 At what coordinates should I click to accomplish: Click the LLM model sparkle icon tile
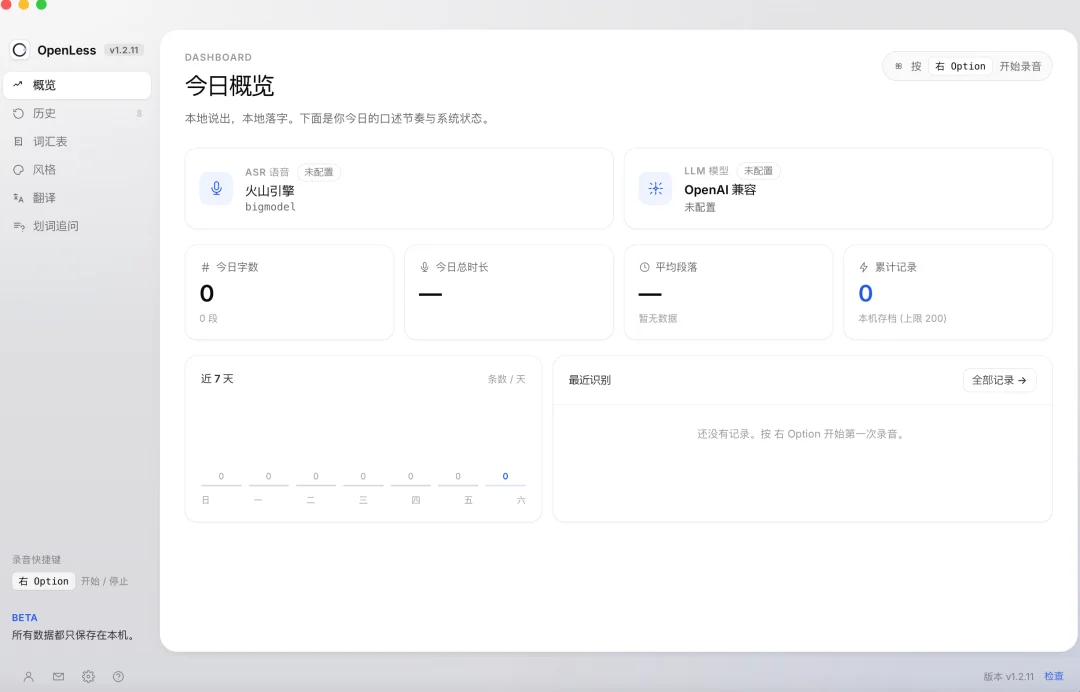point(655,189)
